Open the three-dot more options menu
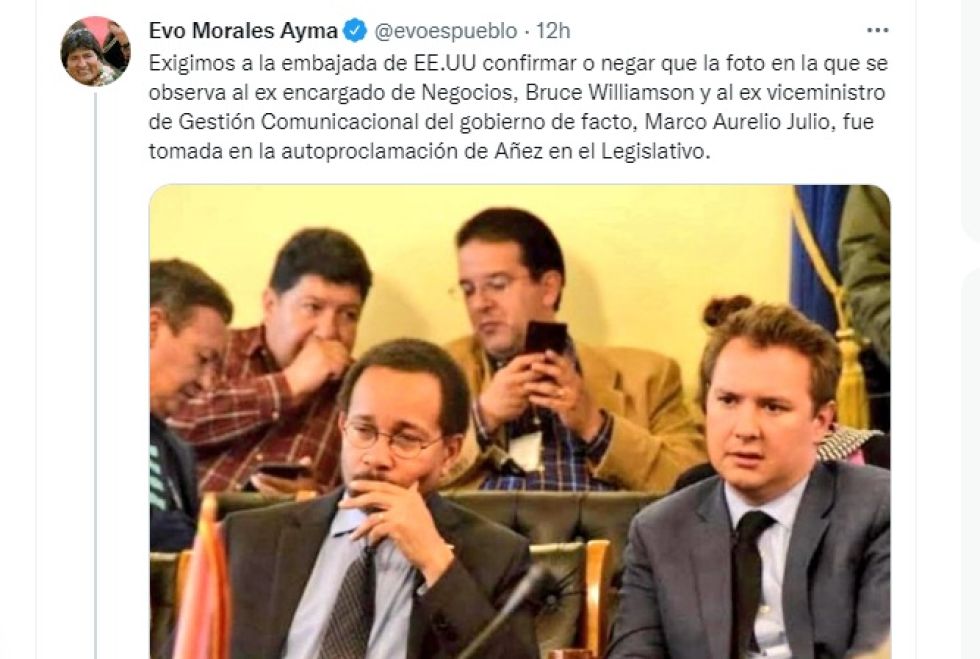 (878, 30)
